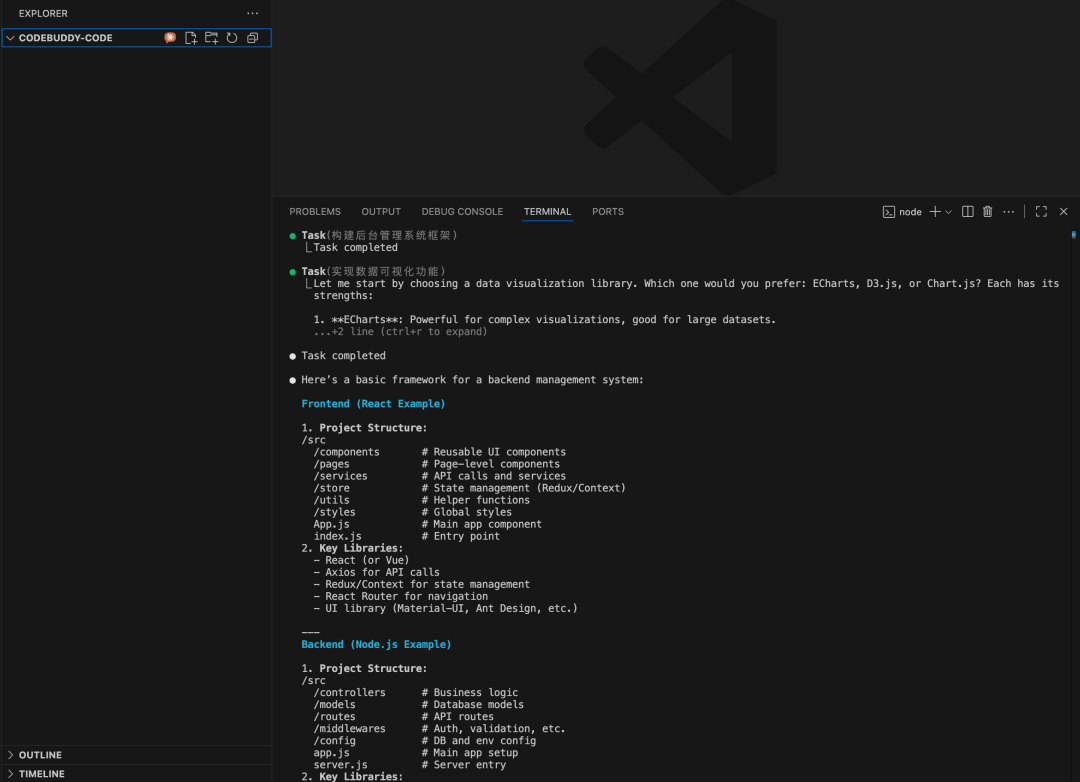The width and height of the screenshot is (1080, 782).
Task: Open terminal panel more actions menu
Action: [1008, 212]
